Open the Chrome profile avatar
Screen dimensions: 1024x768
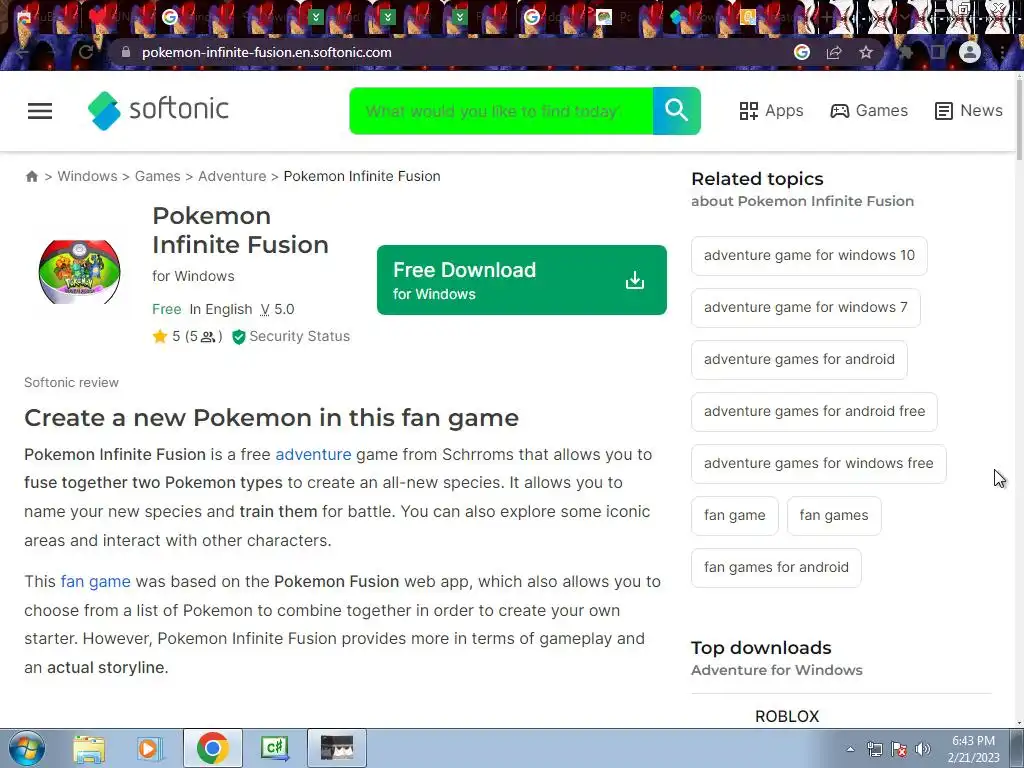pyautogui.click(x=970, y=52)
